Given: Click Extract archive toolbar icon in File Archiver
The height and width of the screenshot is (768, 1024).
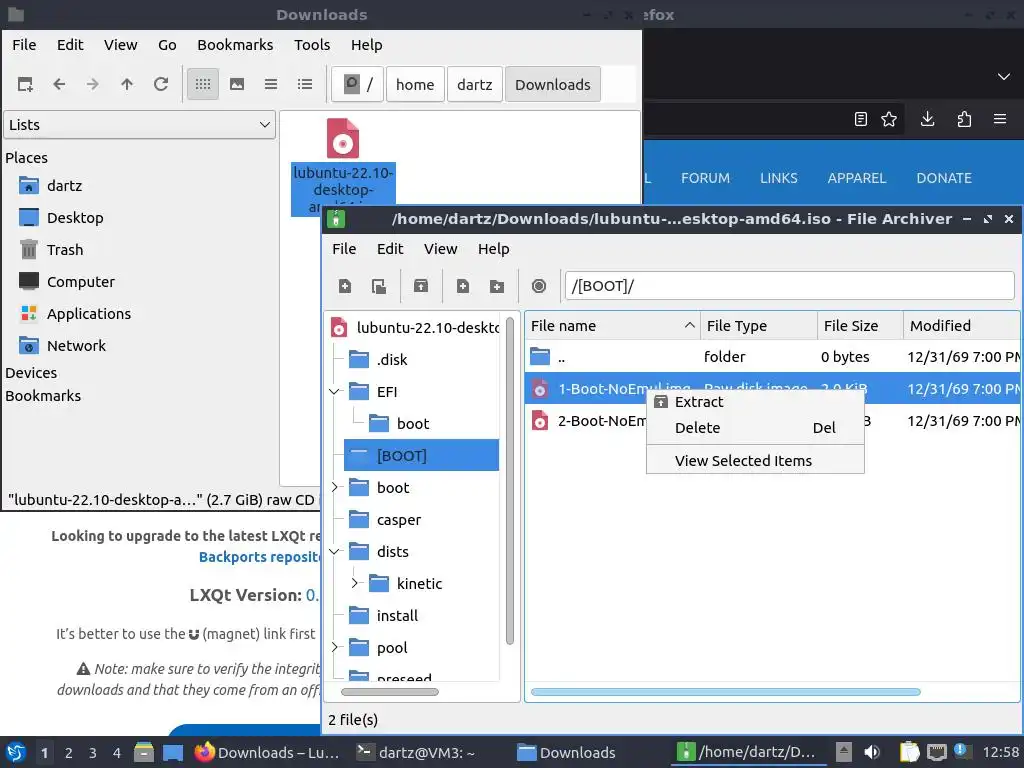Looking at the screenshot, I should click(421, 286).
